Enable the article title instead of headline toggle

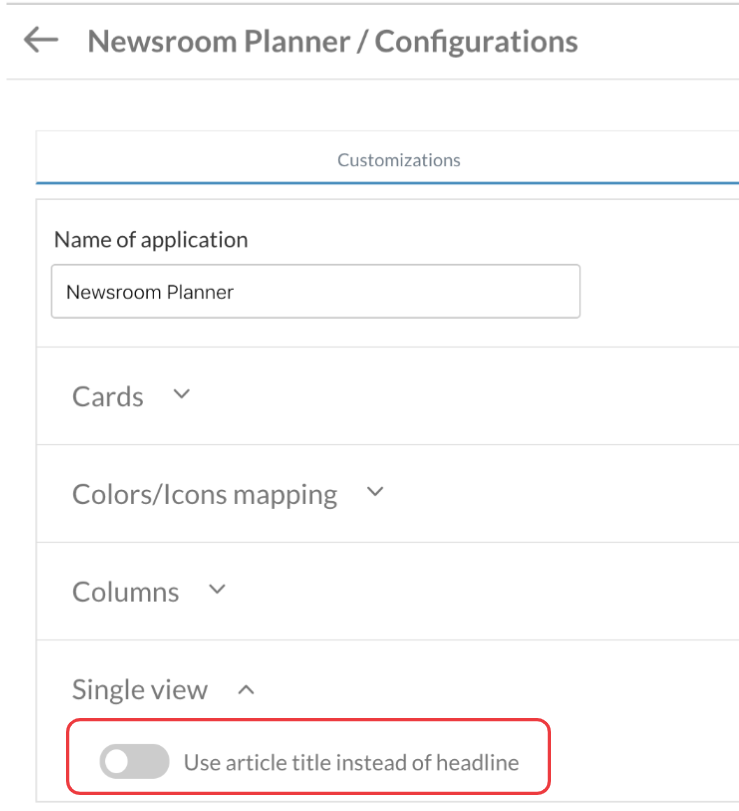tap(134, 763)
